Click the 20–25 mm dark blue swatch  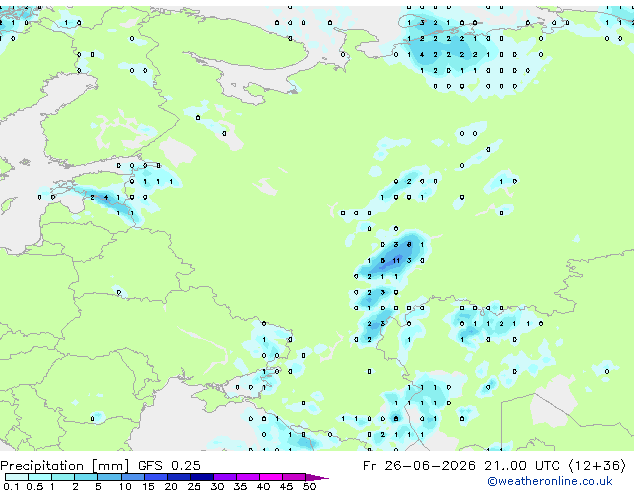178,477
